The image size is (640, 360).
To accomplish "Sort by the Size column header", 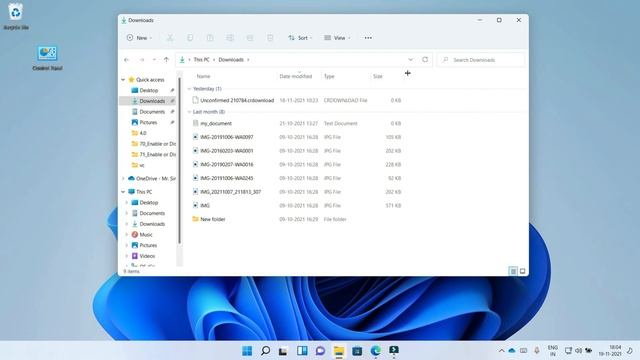I will [378, 76].
